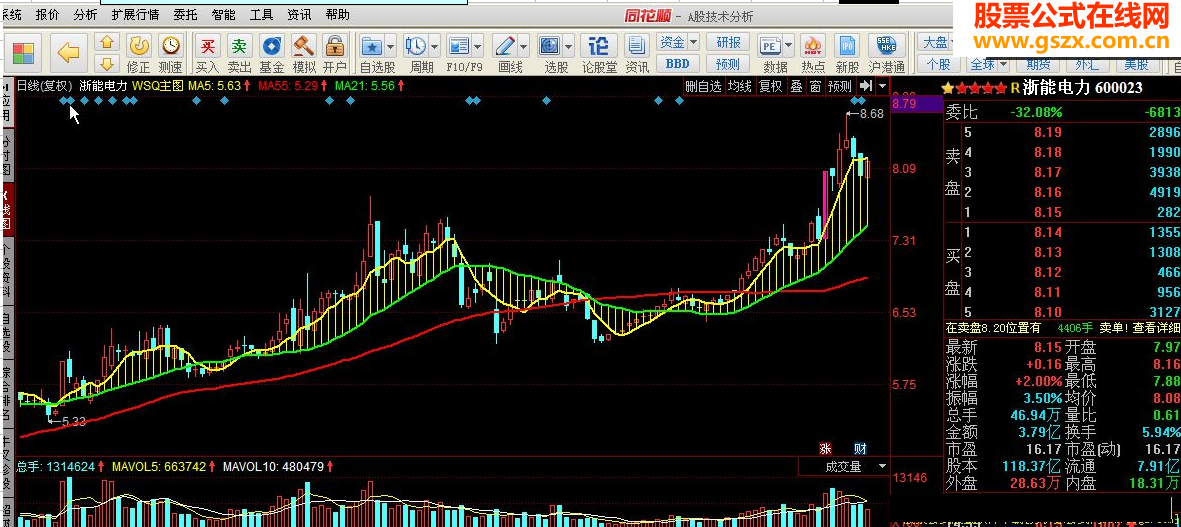The height and width of the screenshot is (527, 1181).
Task: Click the 周期 period icon
Action: (416, 46)
